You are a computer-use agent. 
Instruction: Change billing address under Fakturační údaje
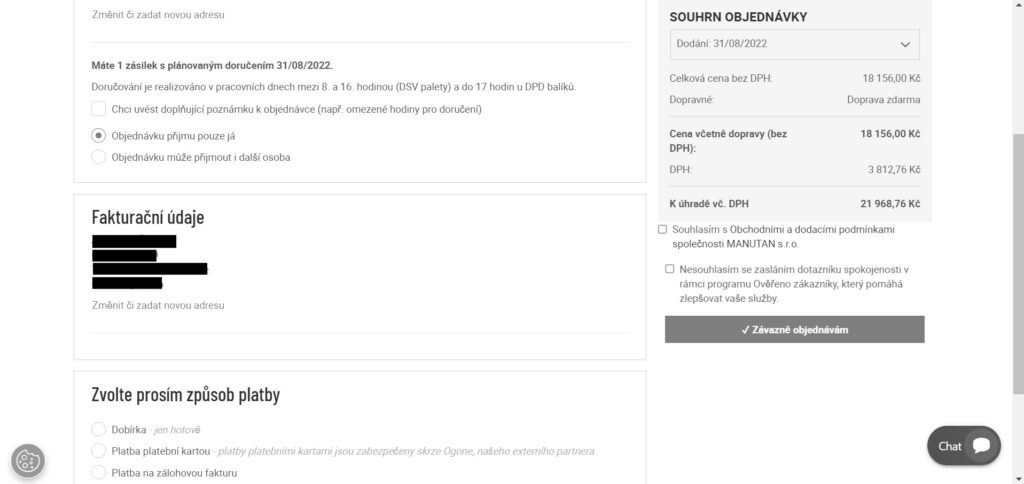coord(158,305)
